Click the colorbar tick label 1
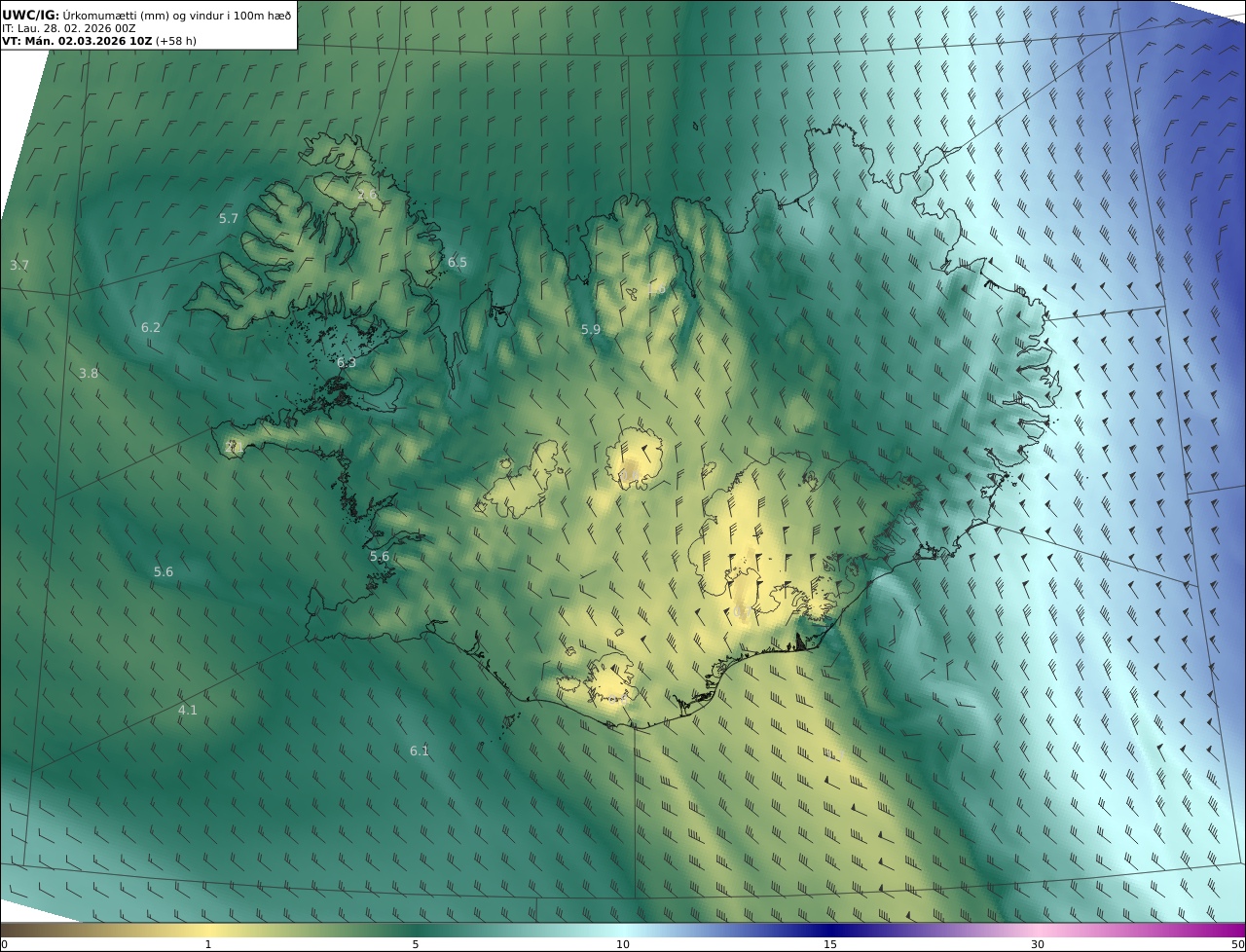Image resolution: width=1246 pixels, height=952 pixels. 208,944
